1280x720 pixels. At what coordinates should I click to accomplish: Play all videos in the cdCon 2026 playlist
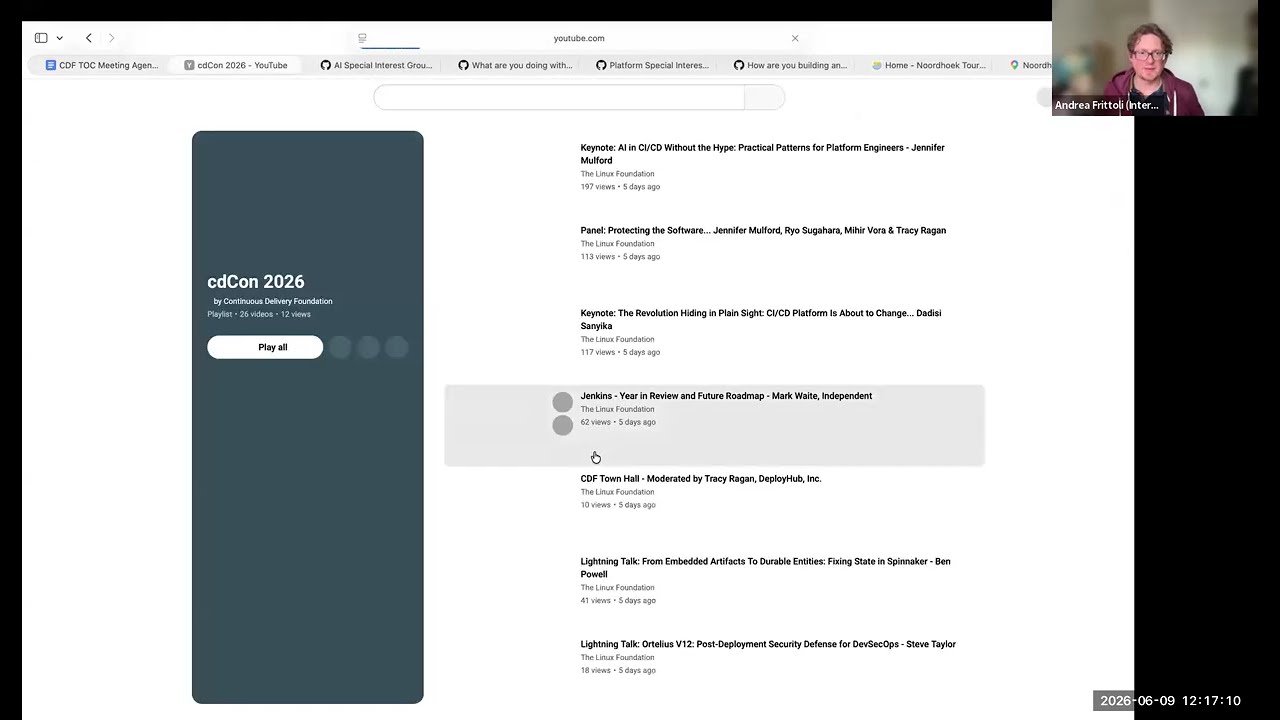265,347
